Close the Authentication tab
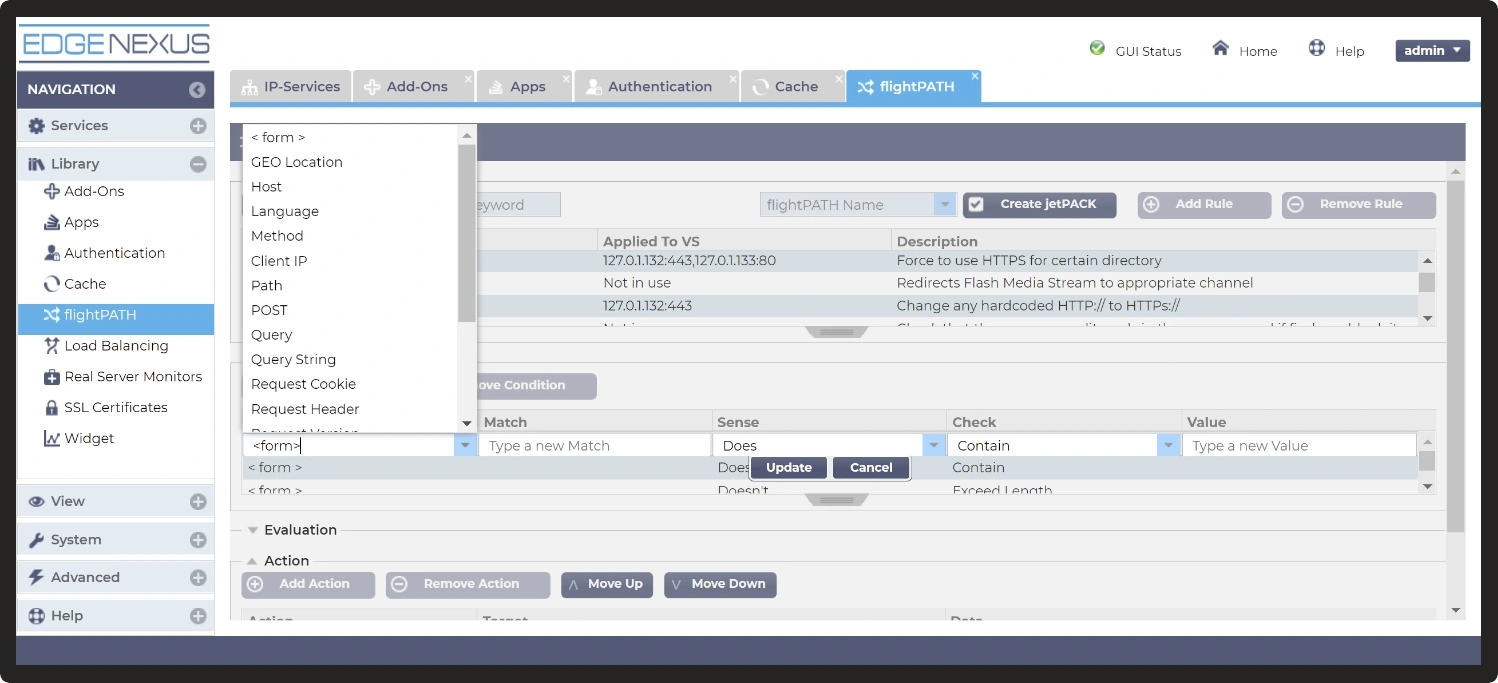 point(732,78)
